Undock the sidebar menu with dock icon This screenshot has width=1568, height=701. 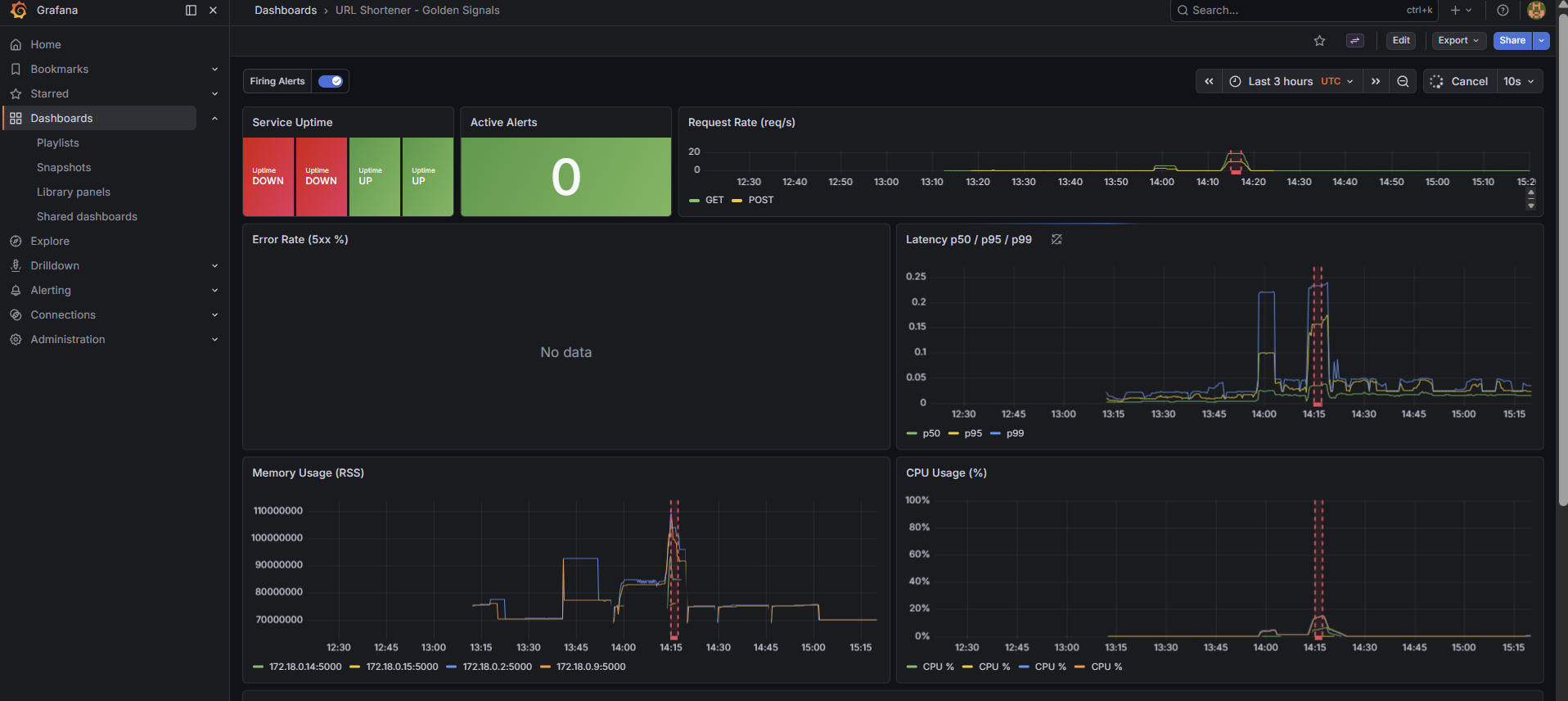191,11
